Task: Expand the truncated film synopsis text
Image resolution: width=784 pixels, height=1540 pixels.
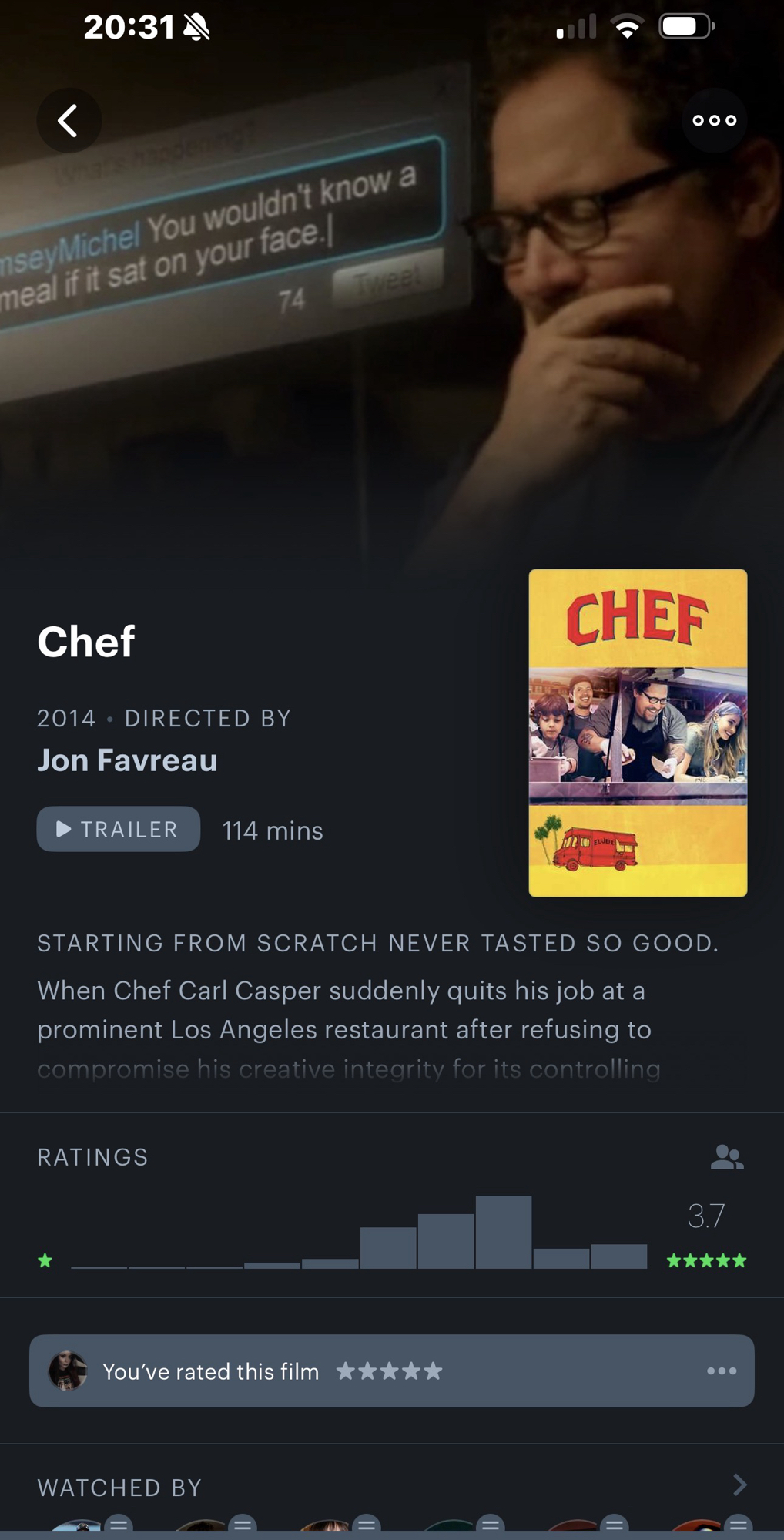Action: [349, 1029]
